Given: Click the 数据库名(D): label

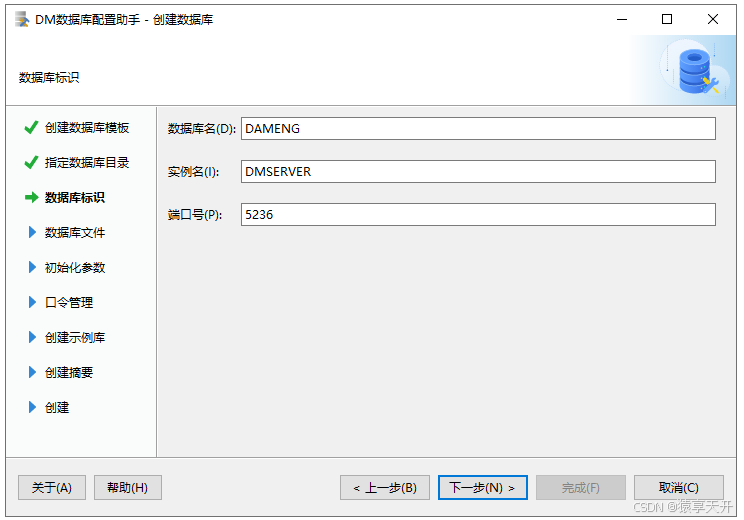Looking at the screenshot, I should point(201,129).
